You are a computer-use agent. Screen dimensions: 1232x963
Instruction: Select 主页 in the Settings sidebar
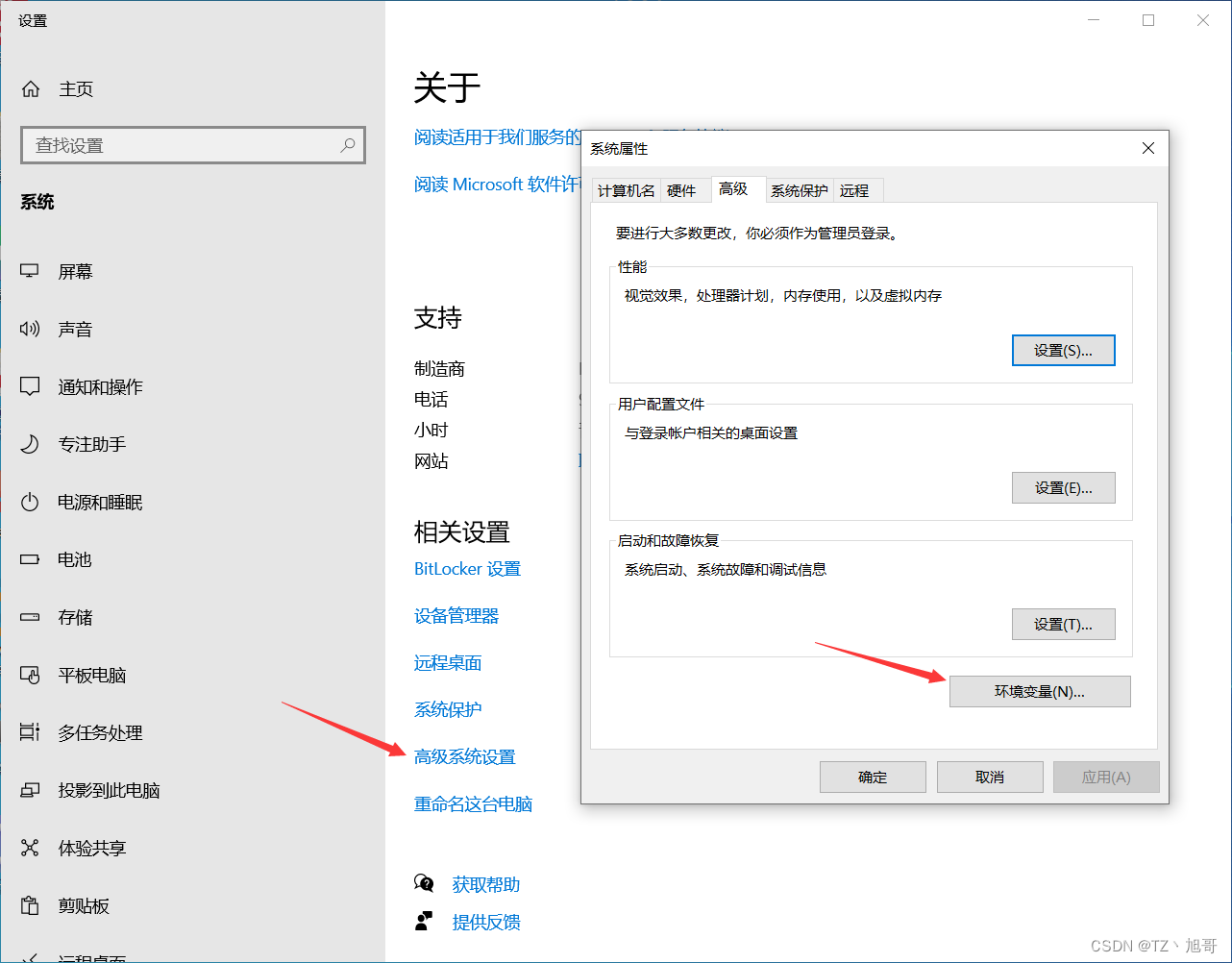click(x=76, y=89)
